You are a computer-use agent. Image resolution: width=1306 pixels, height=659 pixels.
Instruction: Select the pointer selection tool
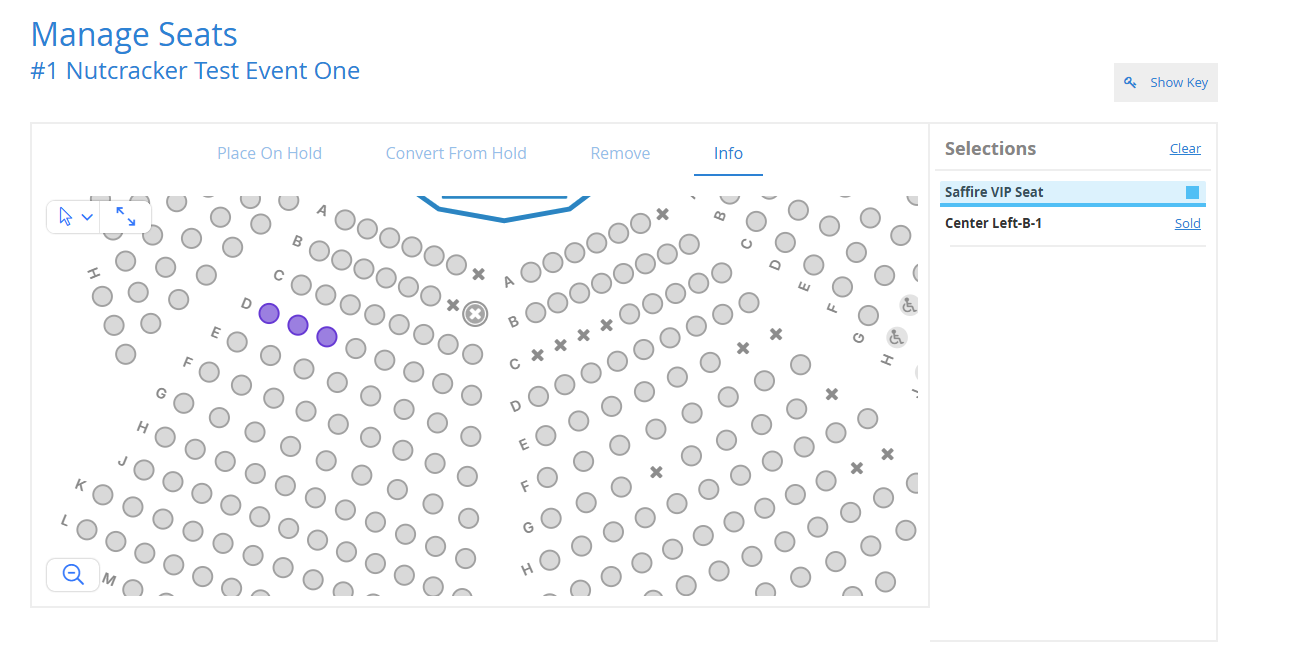pyautogui.click(x=66, y=217)
